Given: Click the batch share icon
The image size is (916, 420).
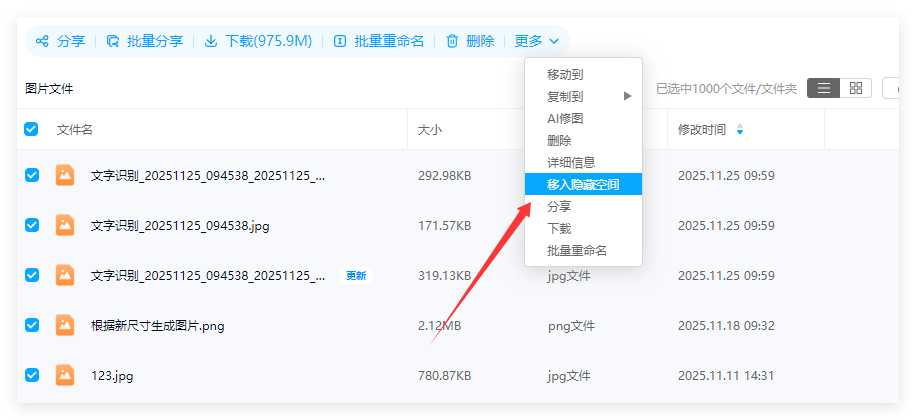Looking at the screenshot, I should (x=113, y=41).
